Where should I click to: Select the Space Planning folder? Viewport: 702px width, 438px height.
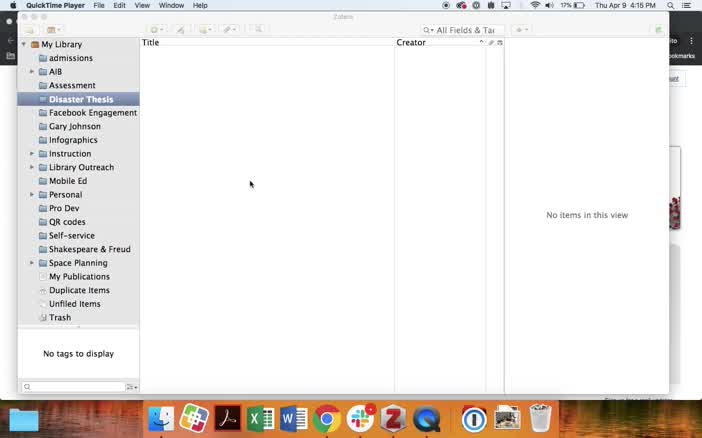78,263
